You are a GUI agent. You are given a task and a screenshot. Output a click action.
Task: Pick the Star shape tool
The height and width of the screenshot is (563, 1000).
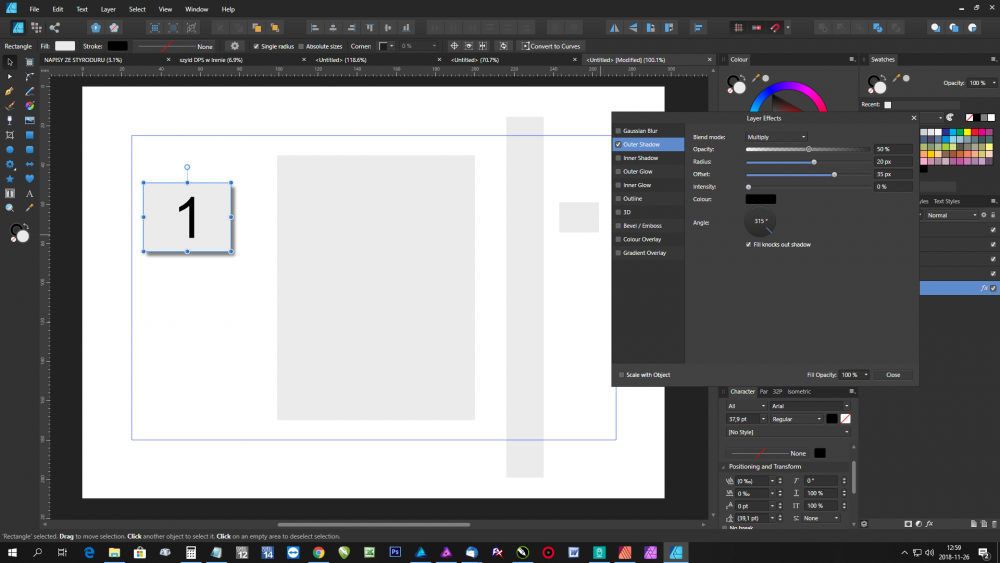[10, 179]
